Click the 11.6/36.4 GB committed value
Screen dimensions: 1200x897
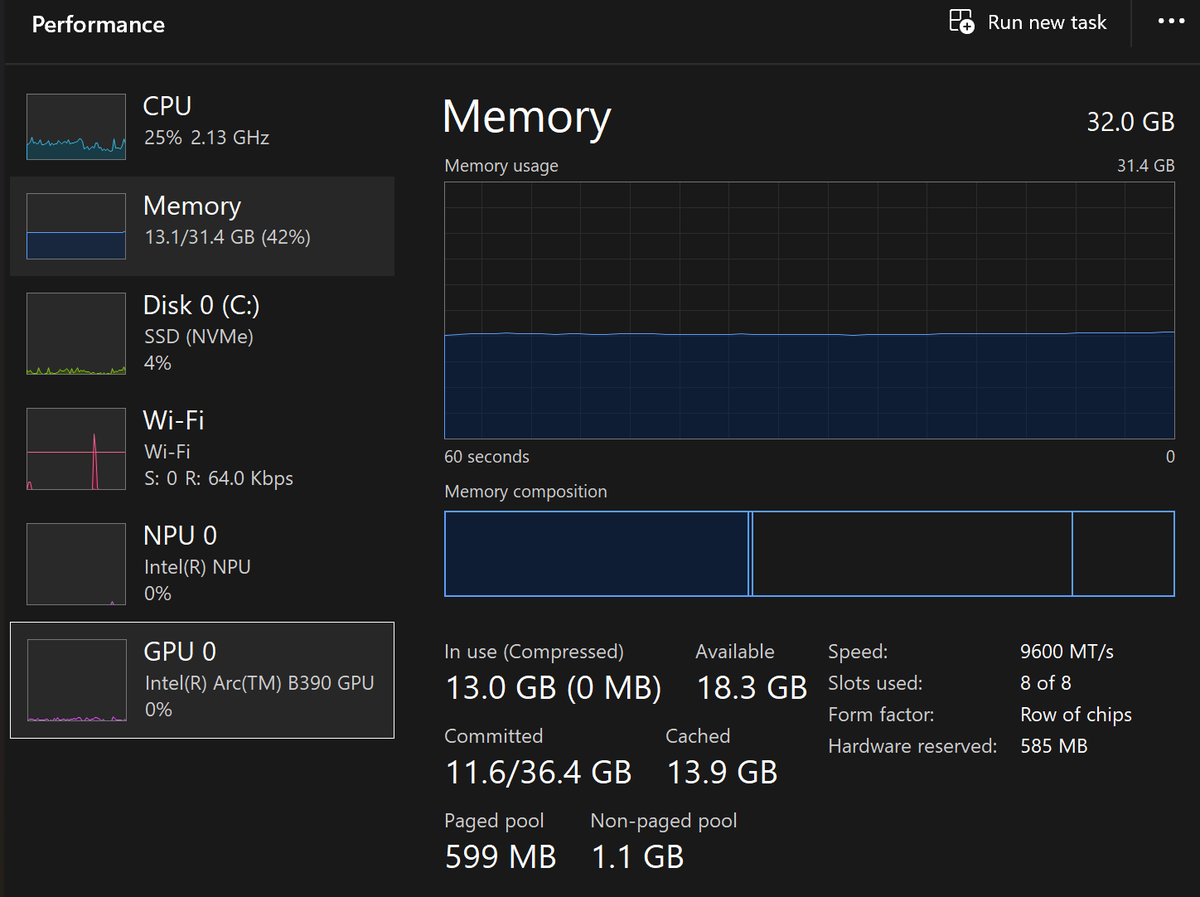click(x=538, y=772)
